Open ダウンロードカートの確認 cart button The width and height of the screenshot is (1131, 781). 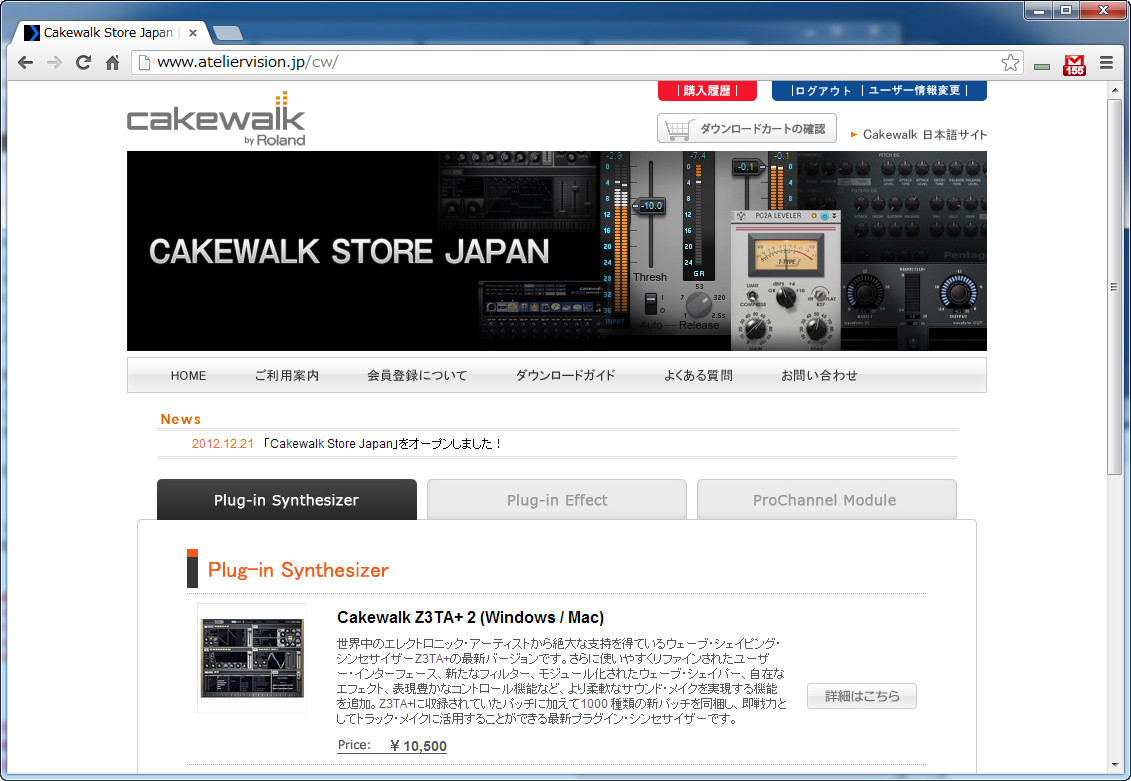point(747,128)
